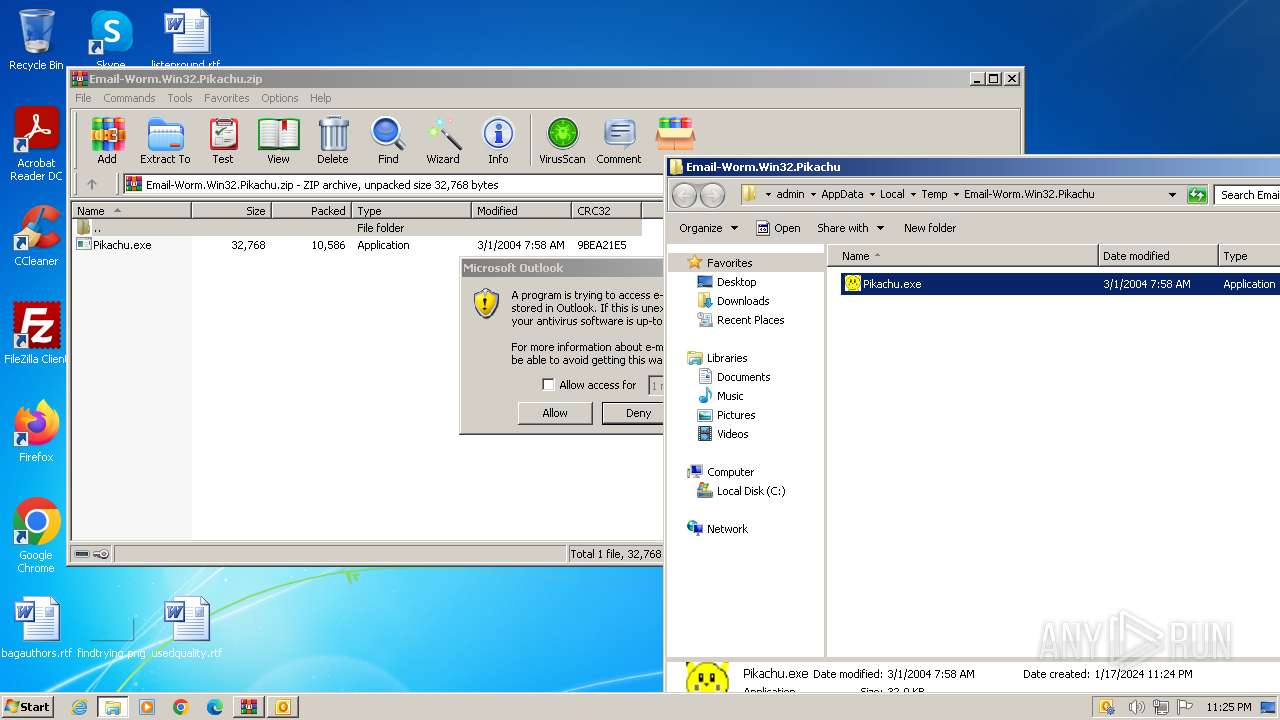Refresh the Explorer address bar

click(x=1197, y=195)
